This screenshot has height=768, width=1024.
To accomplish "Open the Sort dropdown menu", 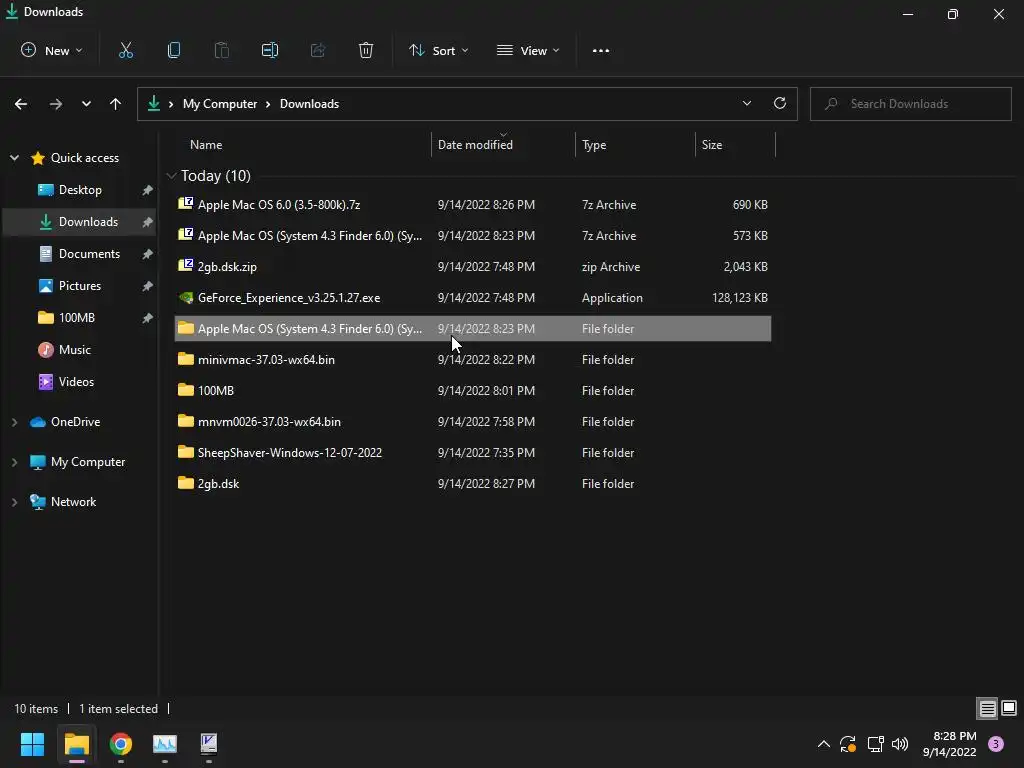I will pyautogui.click(x=439, y=50).
